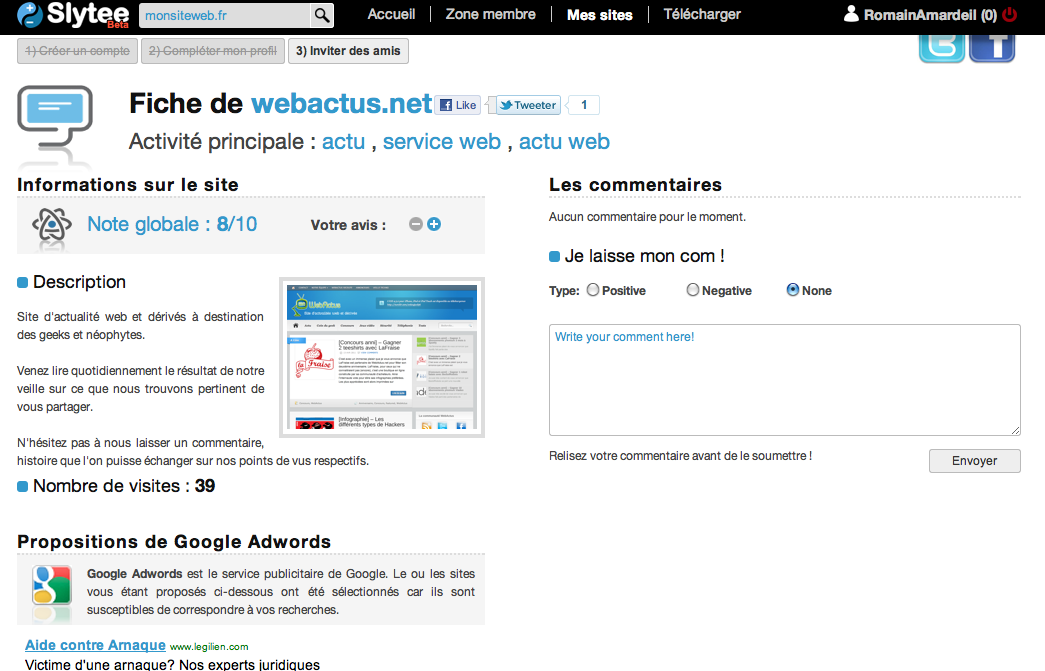
Task: Click the www.legilien.com ad URL
Action: click(209, 646)
